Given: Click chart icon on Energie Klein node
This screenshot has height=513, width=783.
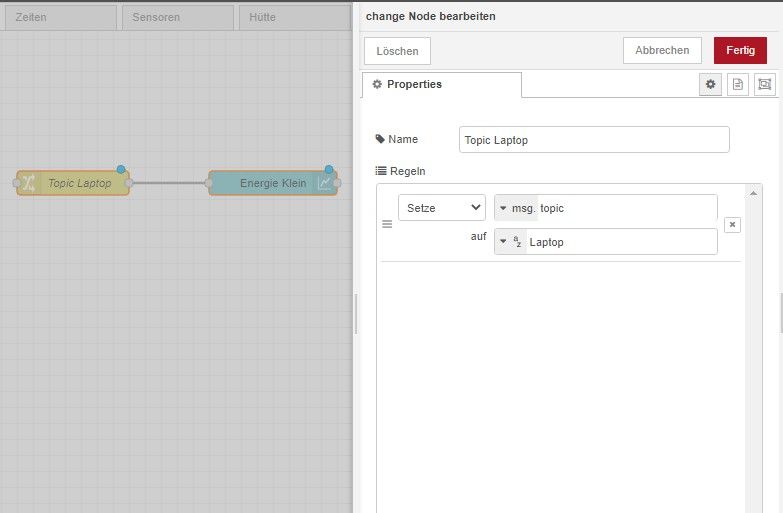Looking at the screenshot, I should pos(325,183).
